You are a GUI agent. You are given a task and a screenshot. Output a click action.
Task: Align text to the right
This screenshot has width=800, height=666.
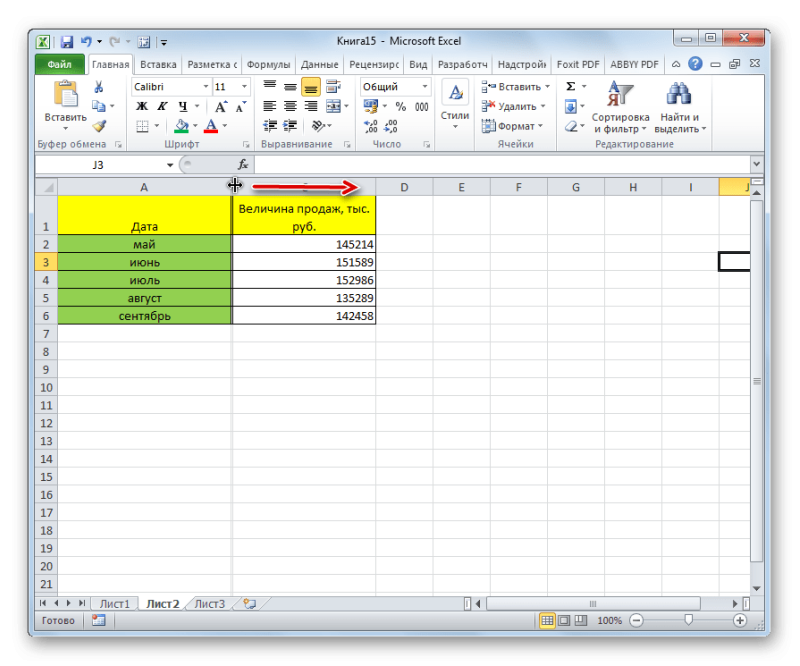pyautogui.click(x=310, y=106)
